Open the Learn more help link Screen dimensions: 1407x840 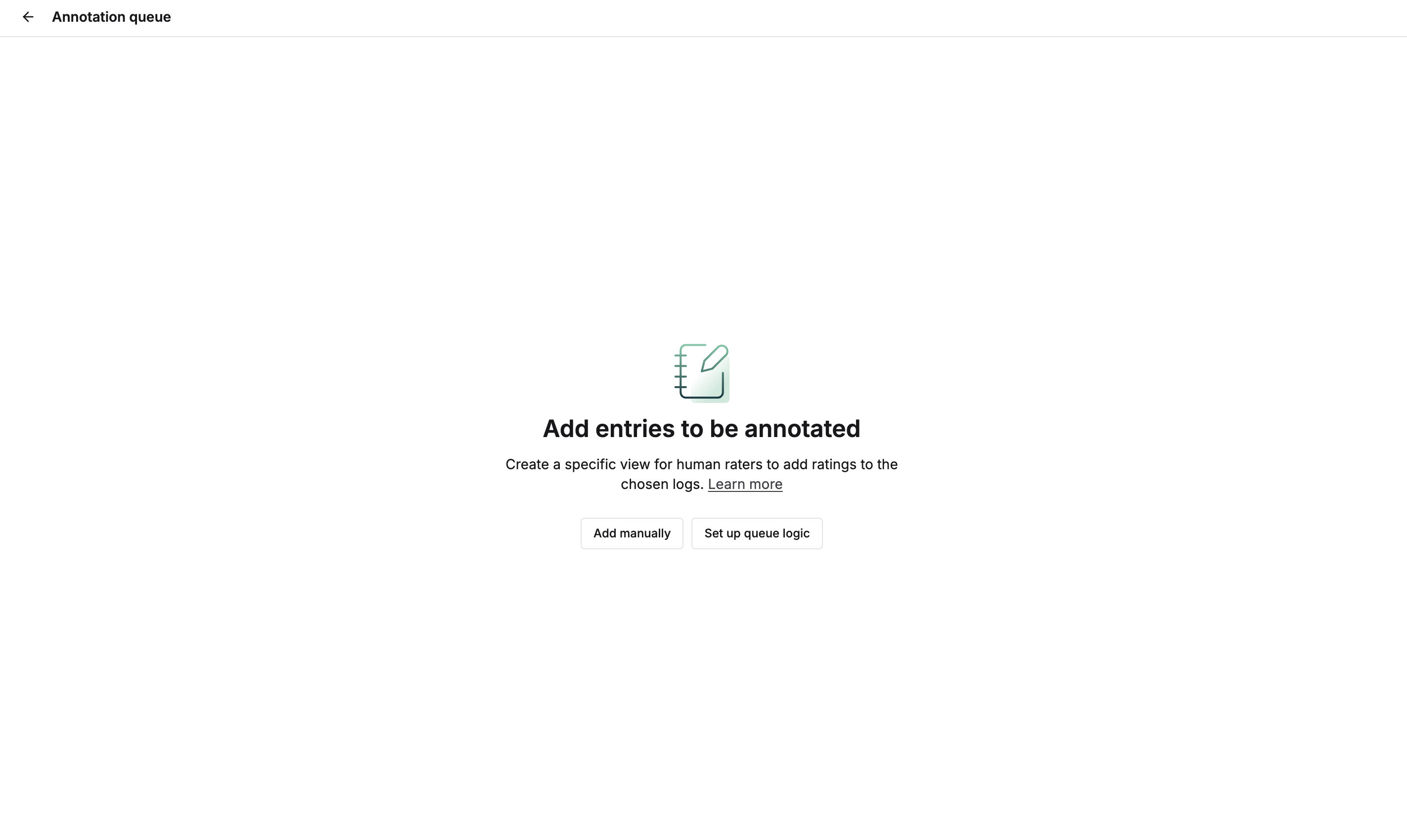point(745,485)
